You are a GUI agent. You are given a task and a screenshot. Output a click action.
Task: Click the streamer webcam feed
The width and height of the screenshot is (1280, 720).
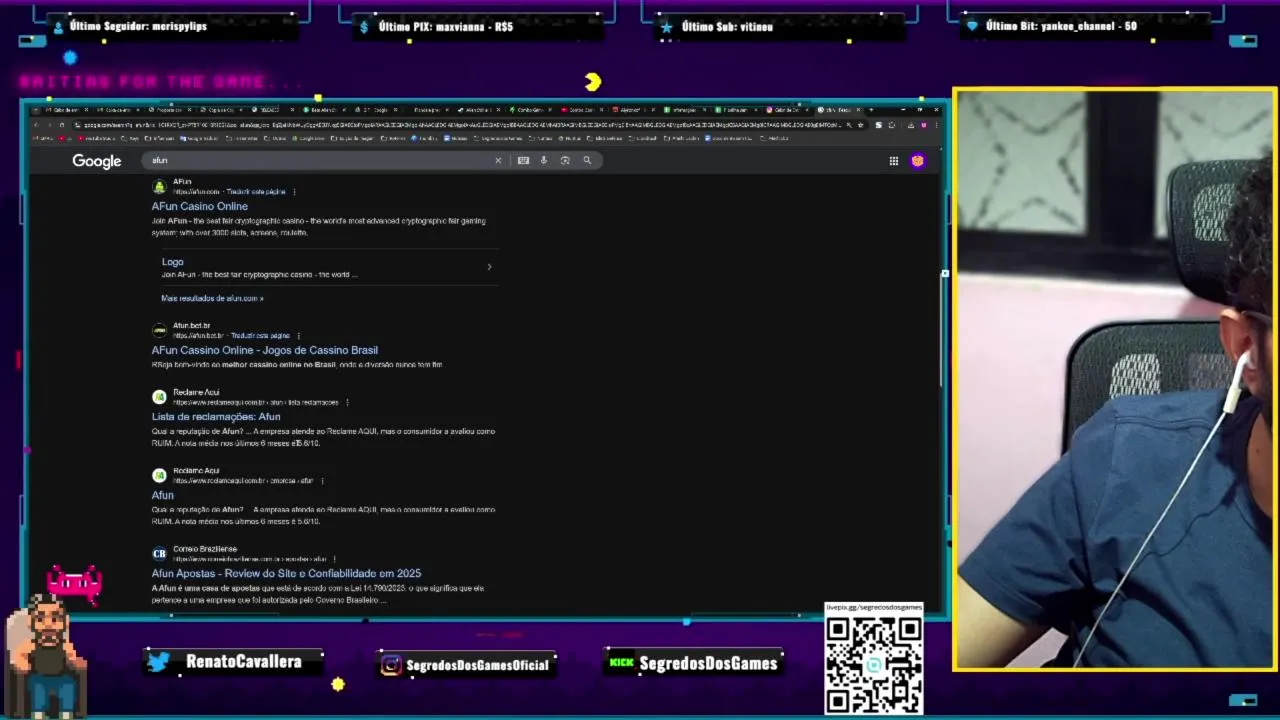point(1114,379)
